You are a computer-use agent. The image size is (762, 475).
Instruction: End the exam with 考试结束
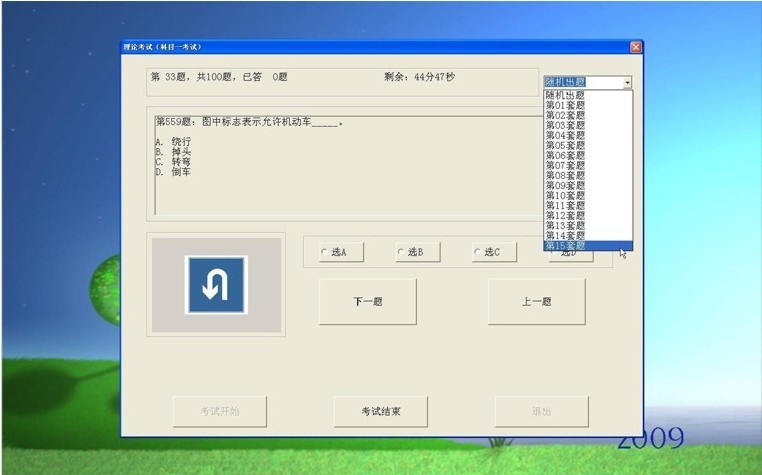click(x=381, y=411)
